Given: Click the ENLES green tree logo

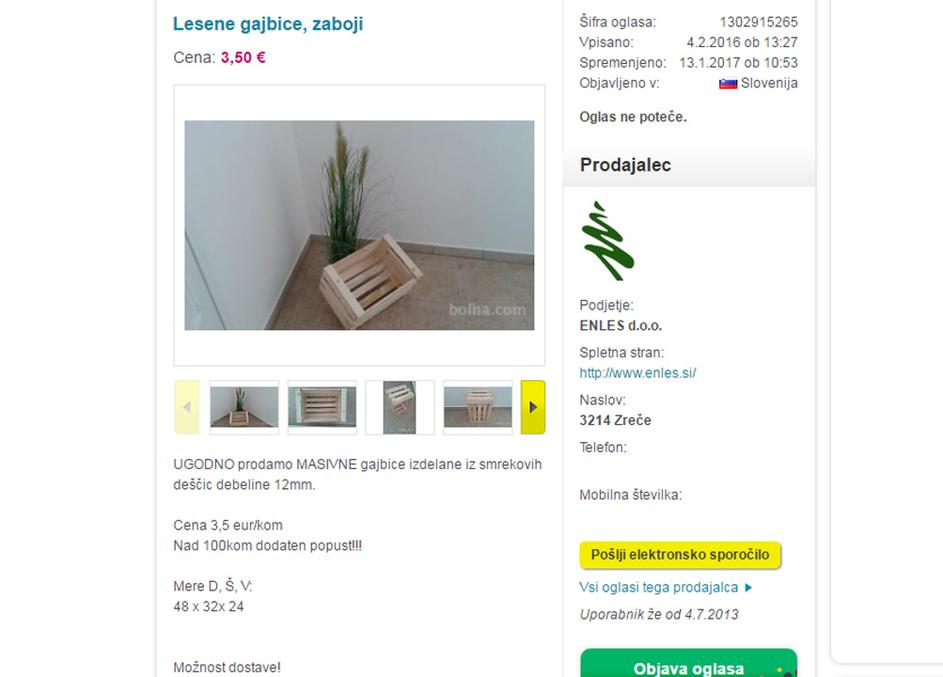Looking at the screenshot, I should click(x=607, y=241).
